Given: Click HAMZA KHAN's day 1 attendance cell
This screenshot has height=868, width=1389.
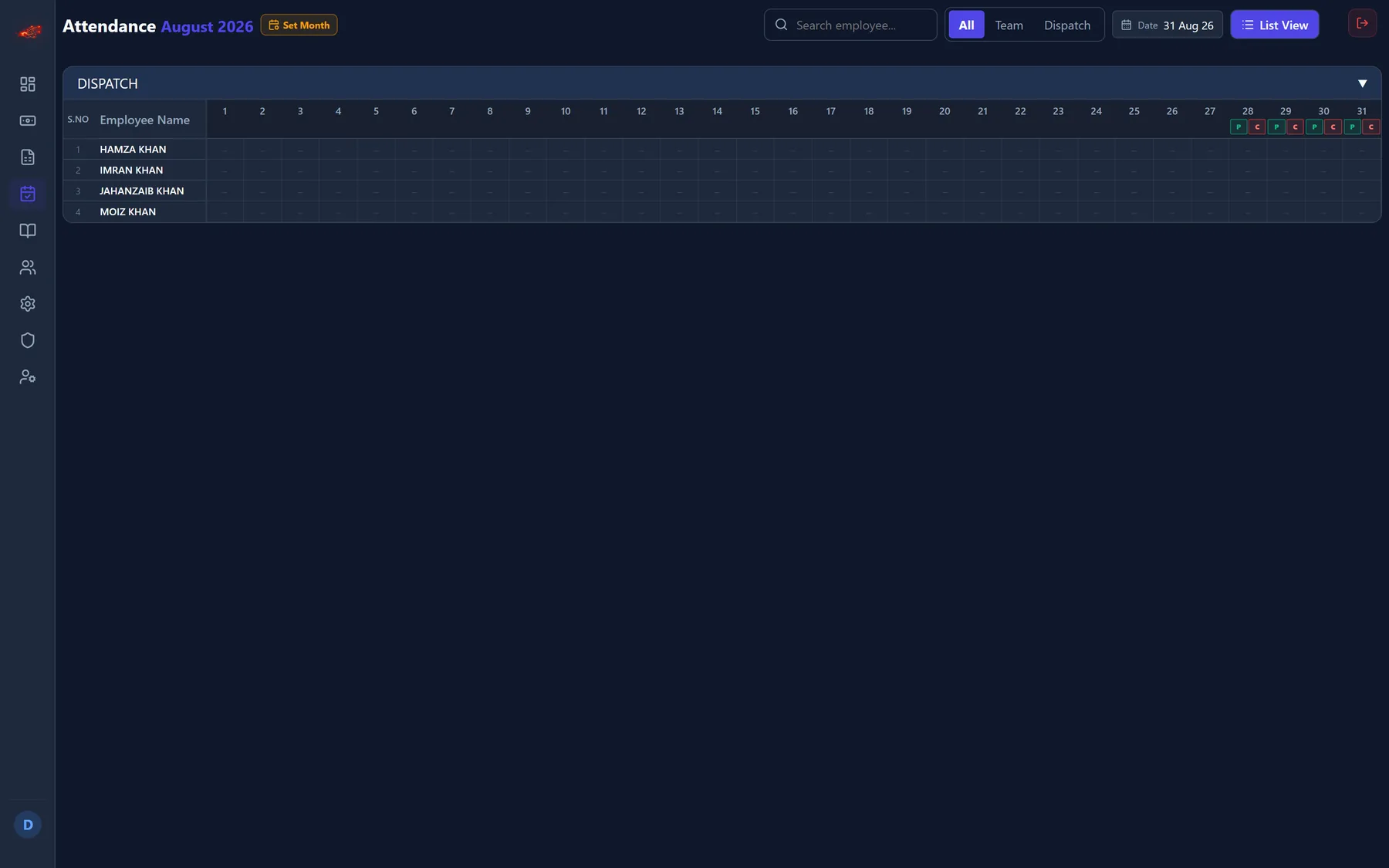Looking at the screenshot, I should (x=225, y=149).
